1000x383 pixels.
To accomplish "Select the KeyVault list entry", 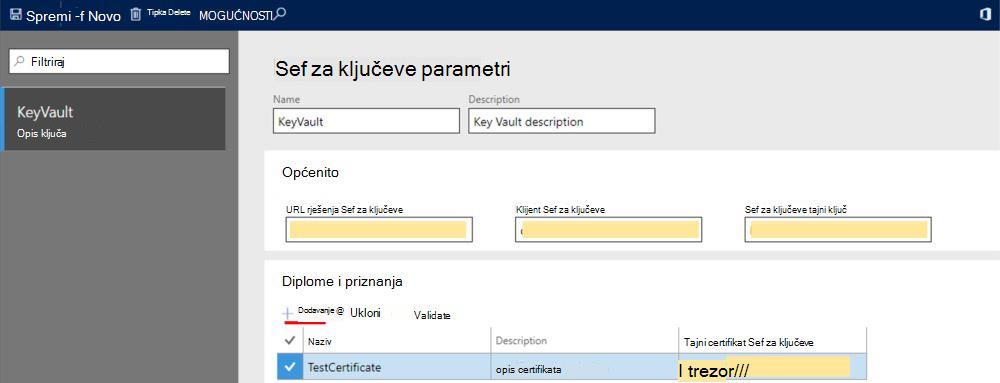I will pyautogui.click(x=114, y=119).
